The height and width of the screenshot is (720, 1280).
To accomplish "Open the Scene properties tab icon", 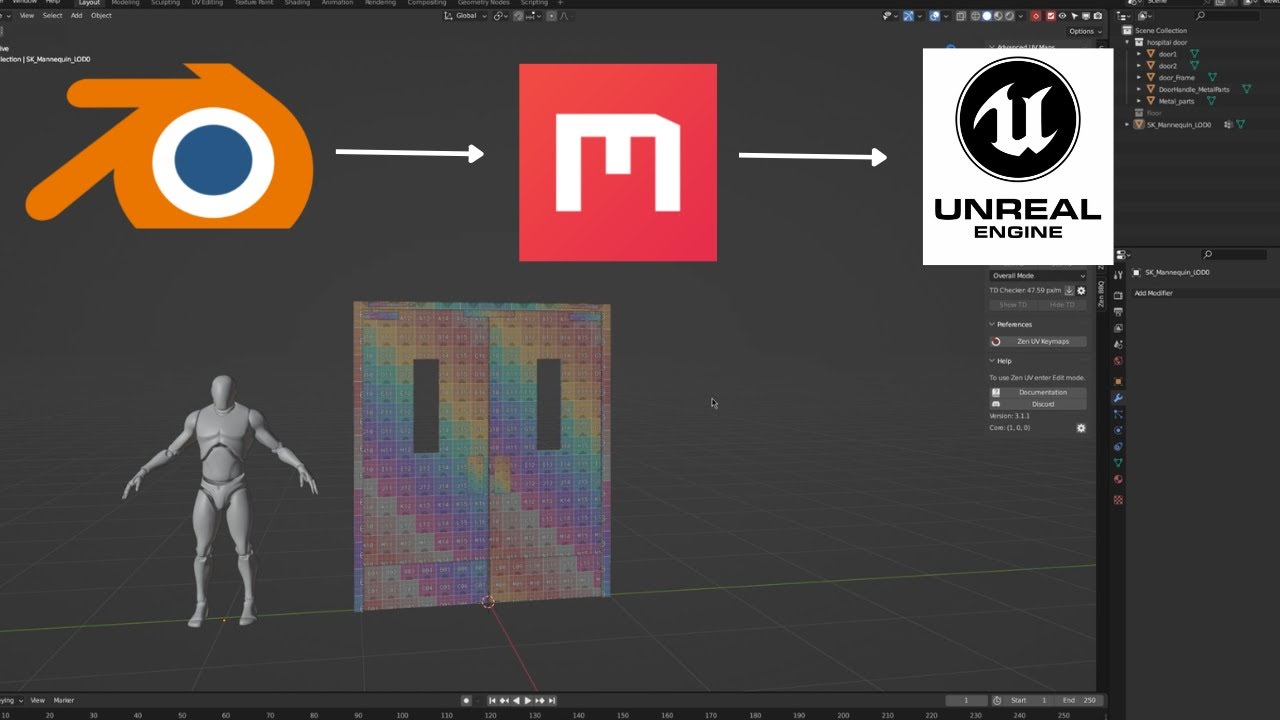I will (1118, 345).
